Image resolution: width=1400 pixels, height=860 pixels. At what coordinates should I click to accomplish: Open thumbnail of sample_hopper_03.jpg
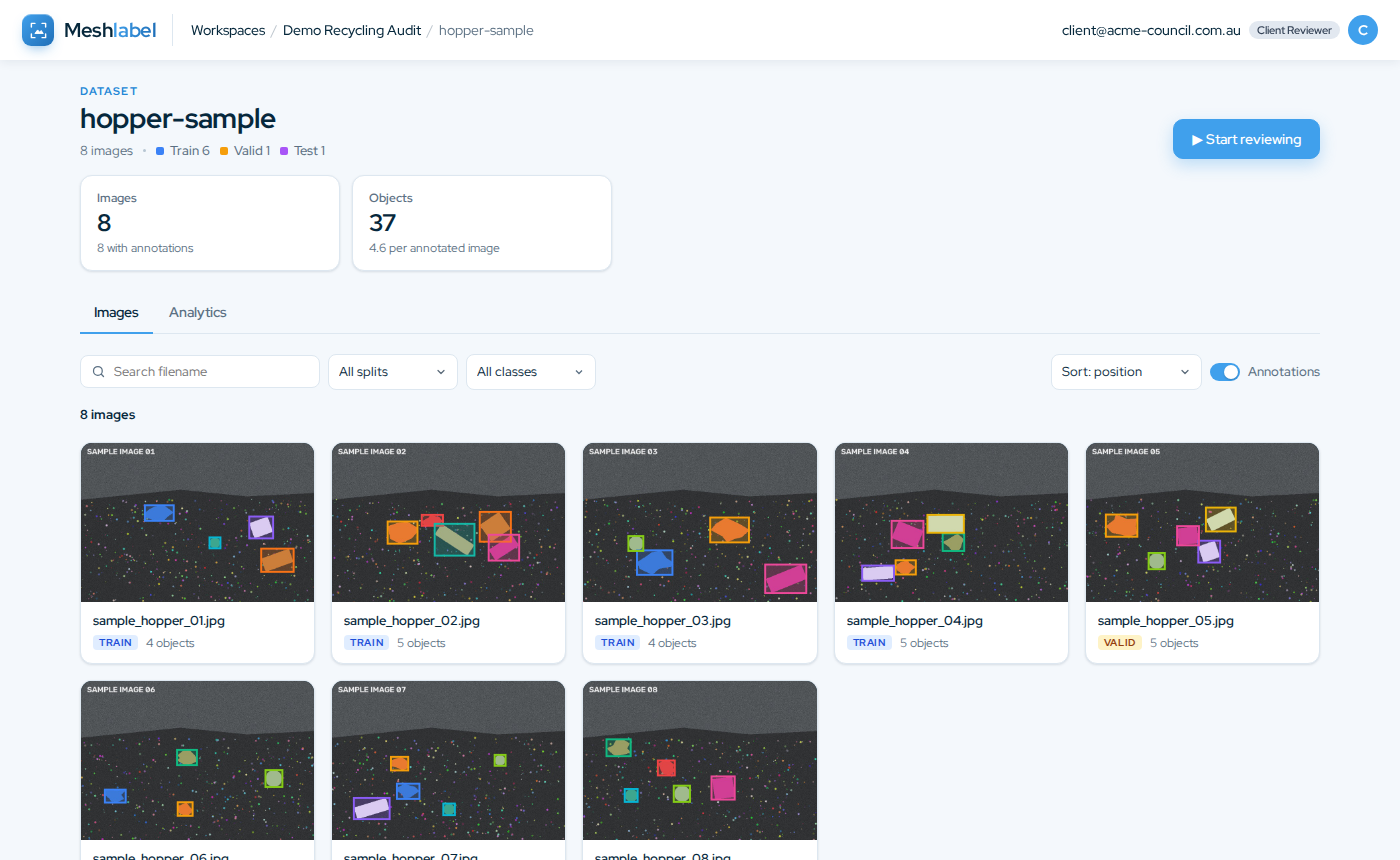pyautogui.click(x=700, y=523)
